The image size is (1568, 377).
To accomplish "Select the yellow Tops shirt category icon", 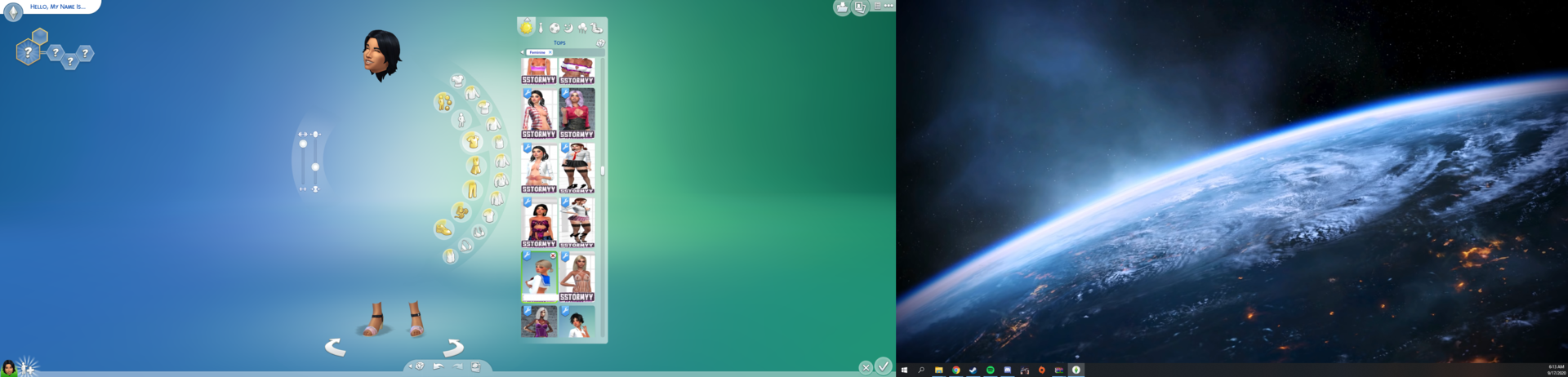I will [x=472, y=142].
